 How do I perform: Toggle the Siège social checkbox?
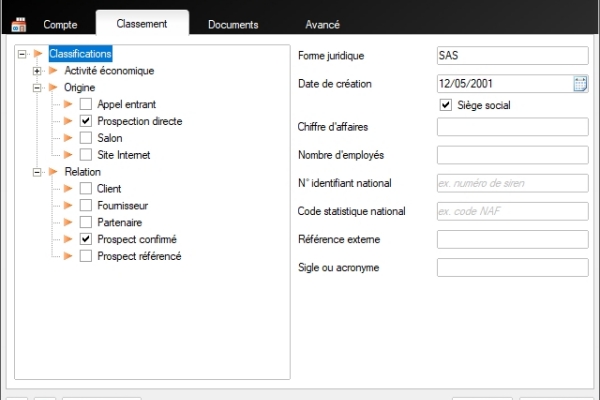point(446,104)
